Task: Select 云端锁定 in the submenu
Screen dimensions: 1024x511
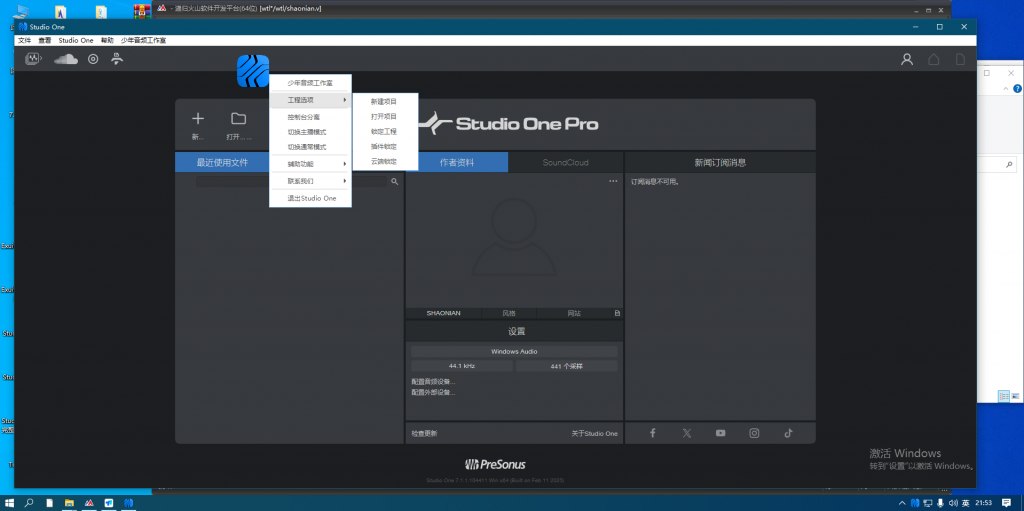Action: (x=385, y=161)
